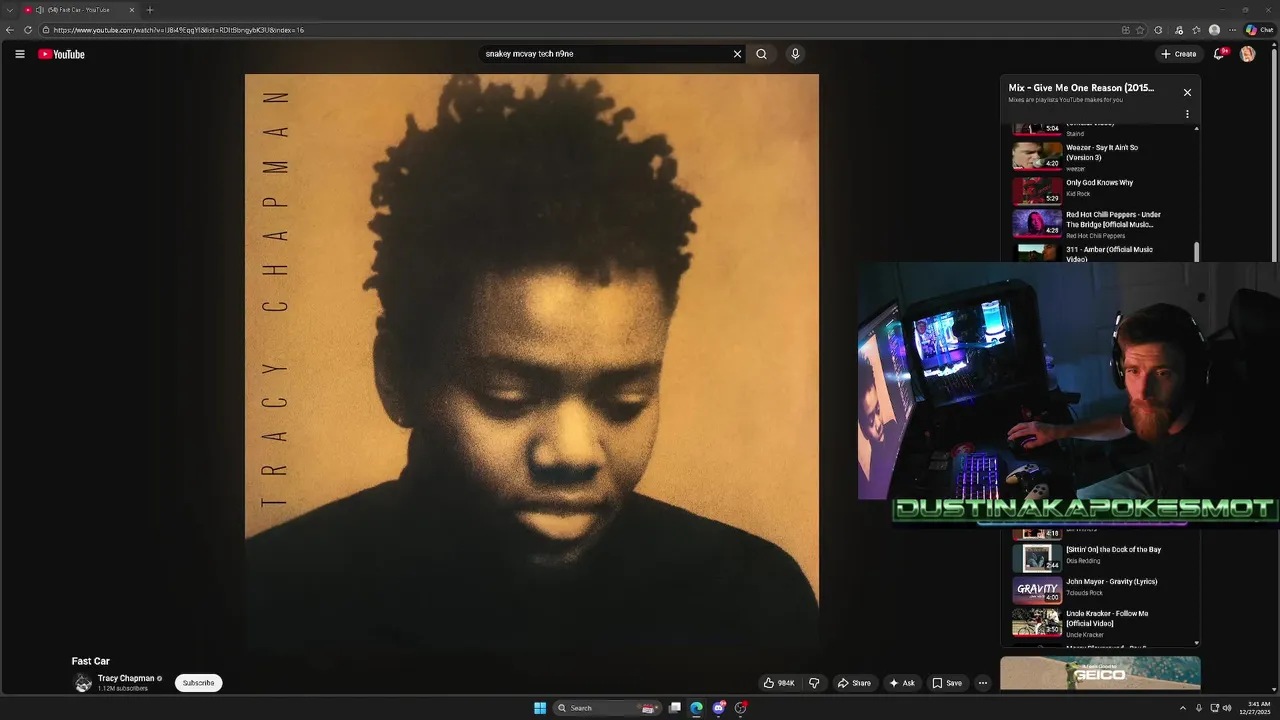Open the Windows Start menu

pos(540,708)
